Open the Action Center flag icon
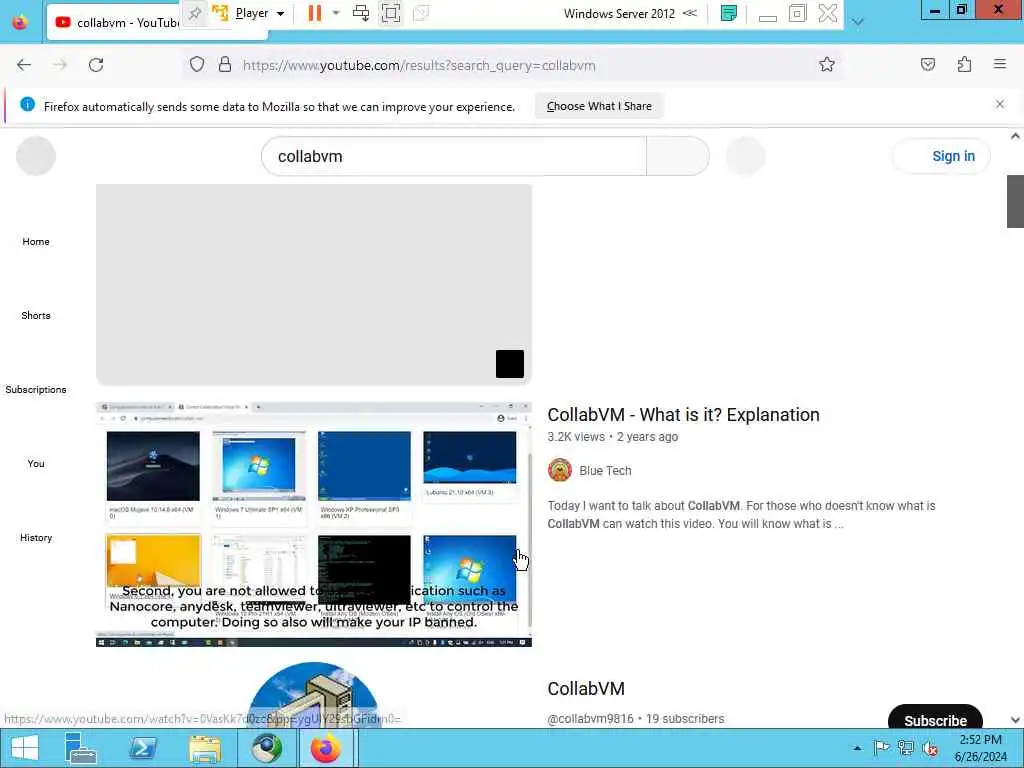The height and width of the screenshot is (768, 1024). point(881,748)
